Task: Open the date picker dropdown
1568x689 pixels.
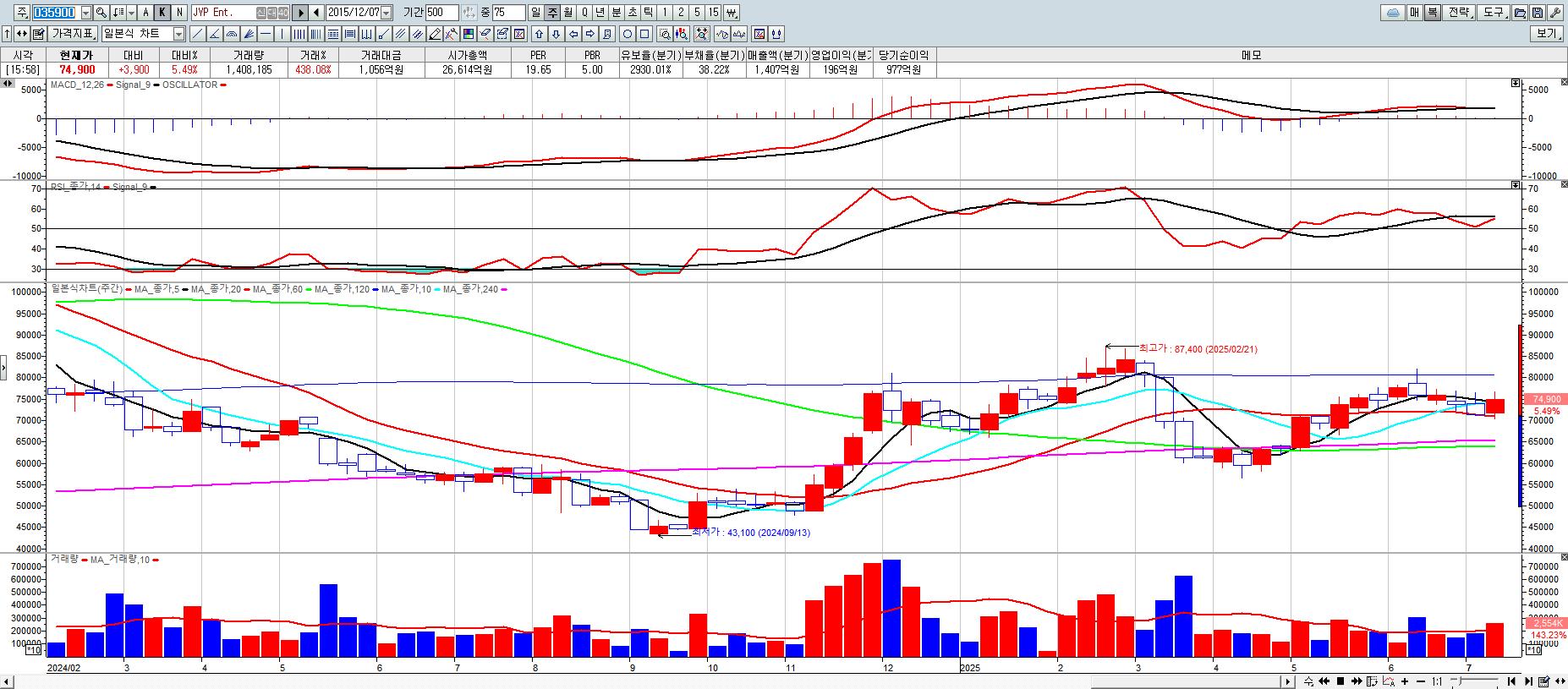Action: (x=386, y=13)
